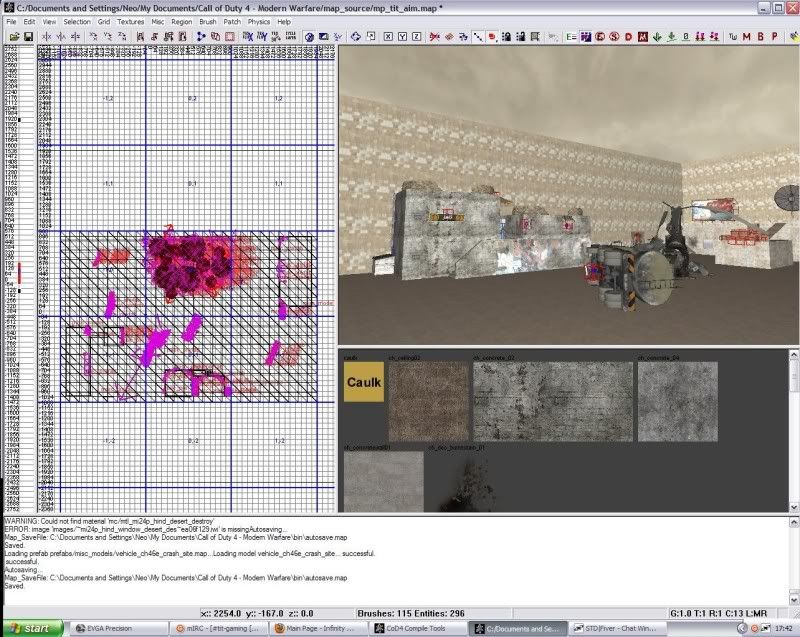Screen dimensions: 800x637
Task: Click the red M toolbar icon
Action: 747,37
